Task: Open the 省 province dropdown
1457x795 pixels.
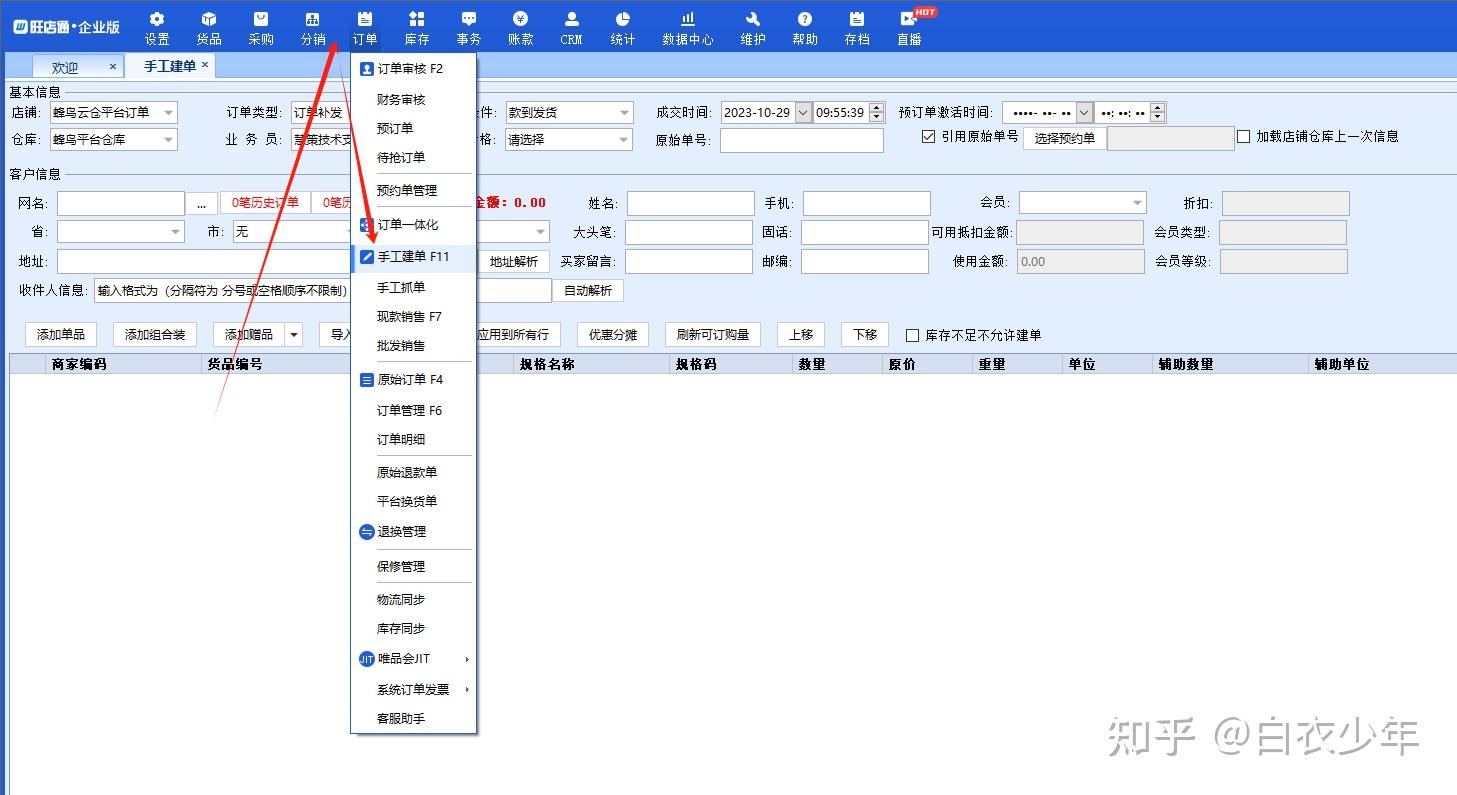Action: pos(175,232)
